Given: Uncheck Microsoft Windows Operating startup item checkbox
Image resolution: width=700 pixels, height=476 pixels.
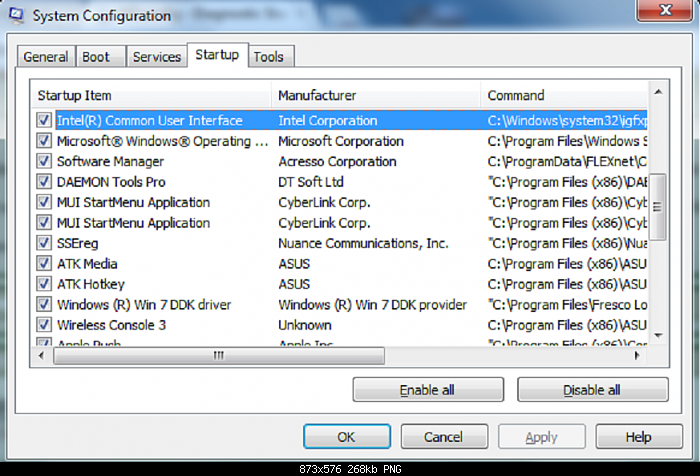Looking at the screenshot, I should coord(44,141).
